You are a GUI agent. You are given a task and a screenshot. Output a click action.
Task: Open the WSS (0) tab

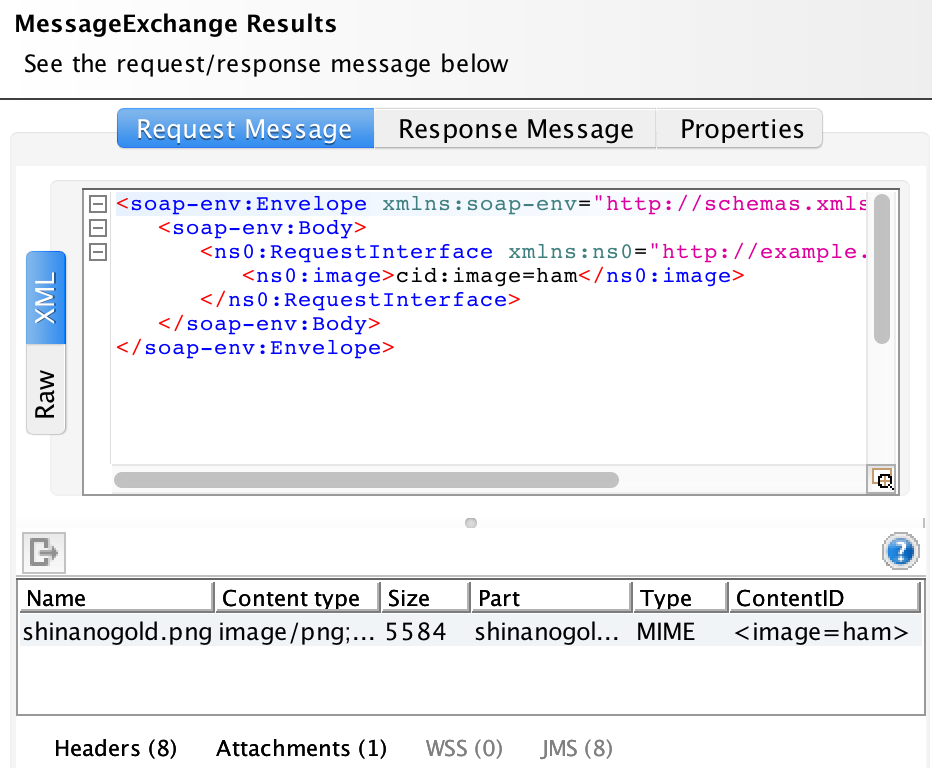[464, 748]
